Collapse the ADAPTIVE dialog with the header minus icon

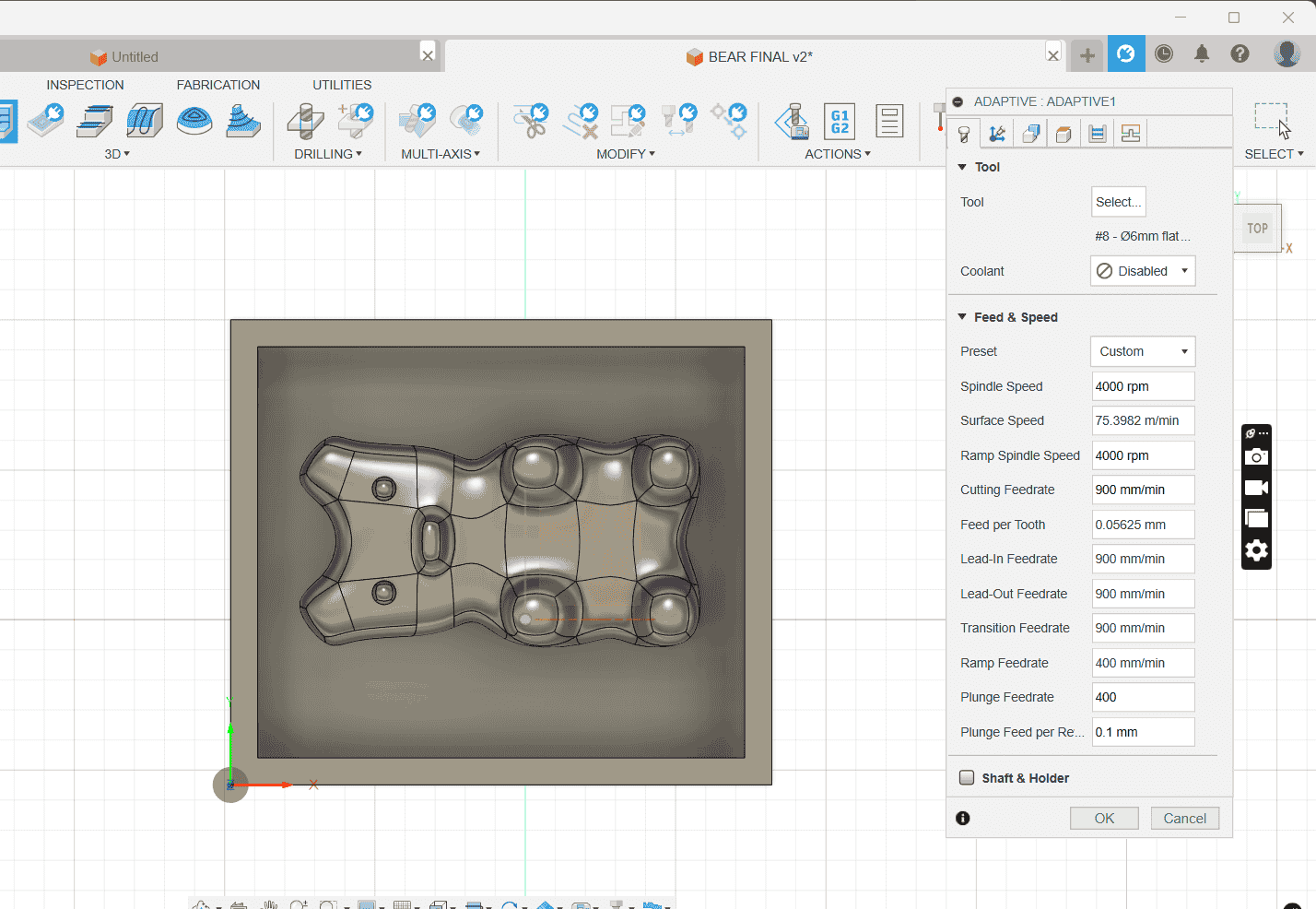coord(958,101)
